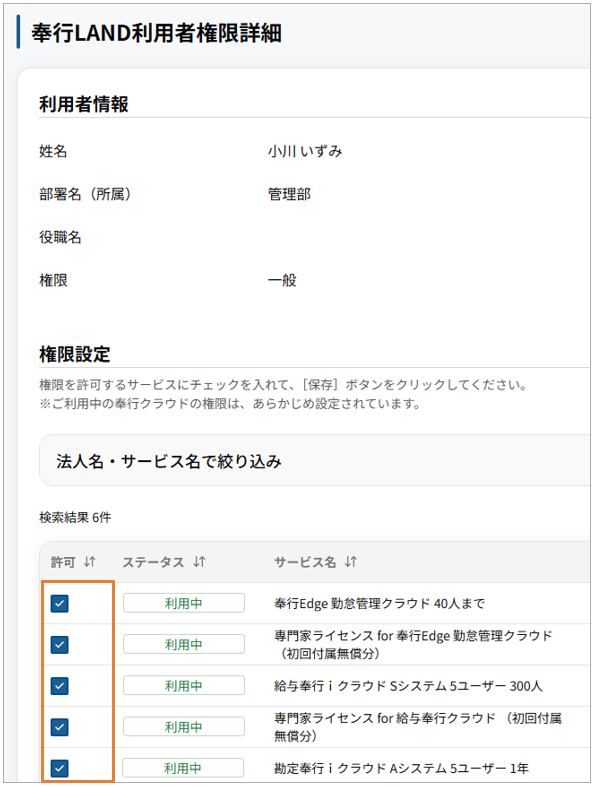Sort by the ステータス column arrows
The height and width of the screenshot is (787, 594).
pos(199,562)
